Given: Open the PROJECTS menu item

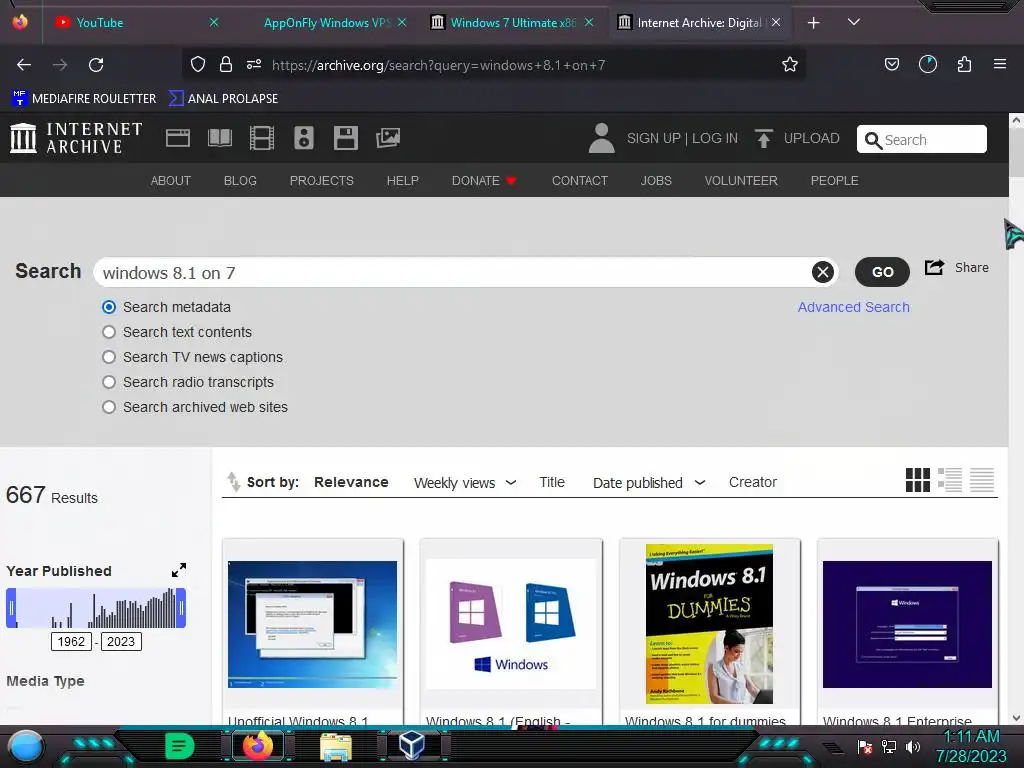Looking at the screenshot, I should [x=321, y=180].
